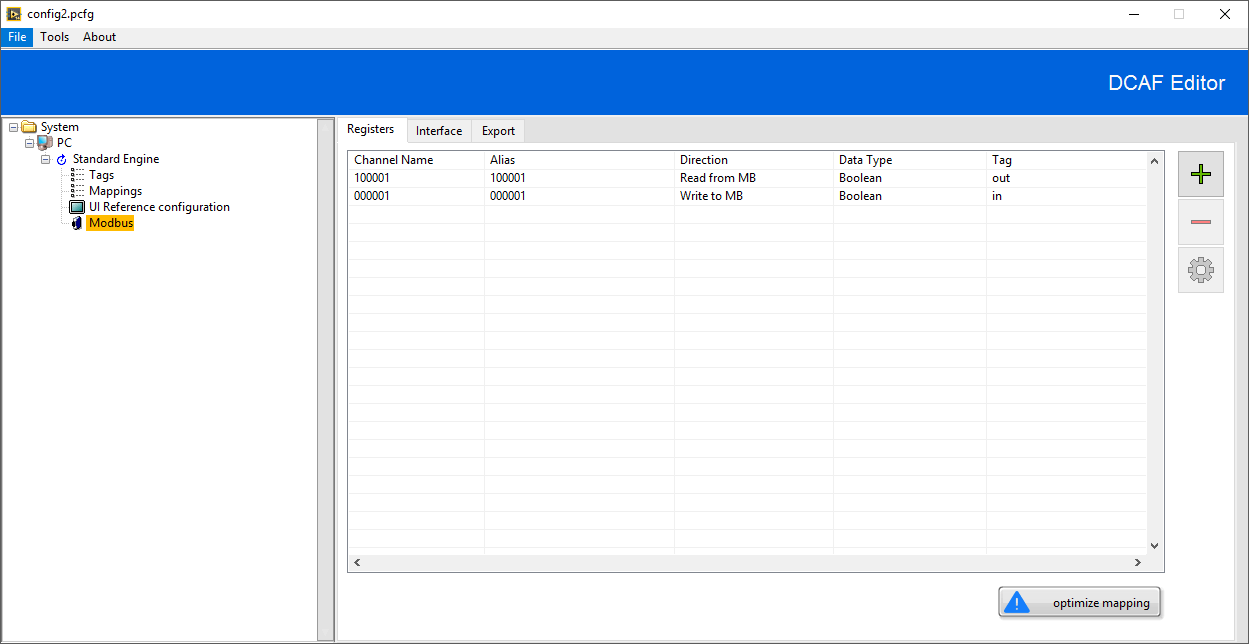Click the Standard Engine refresh-style icon
Screen dimensions: 1249x644
coord(61,158)
